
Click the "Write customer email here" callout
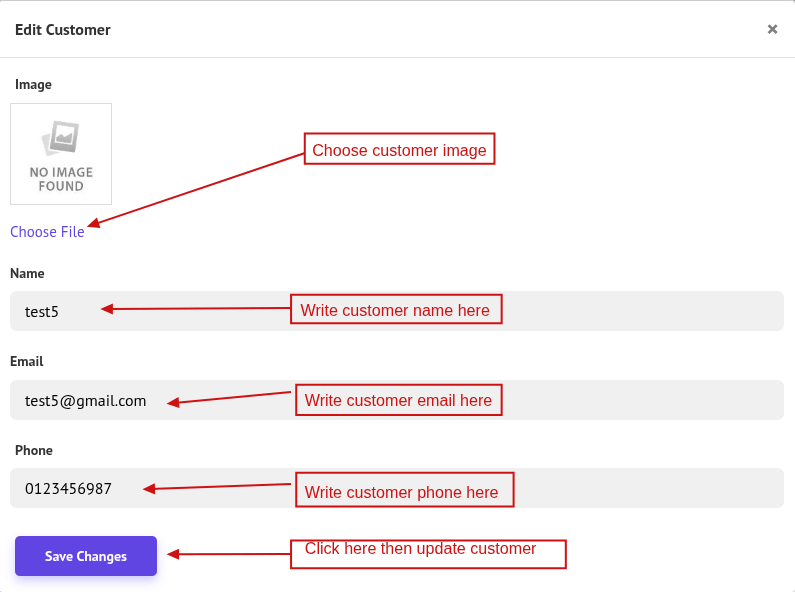[398, 400]
